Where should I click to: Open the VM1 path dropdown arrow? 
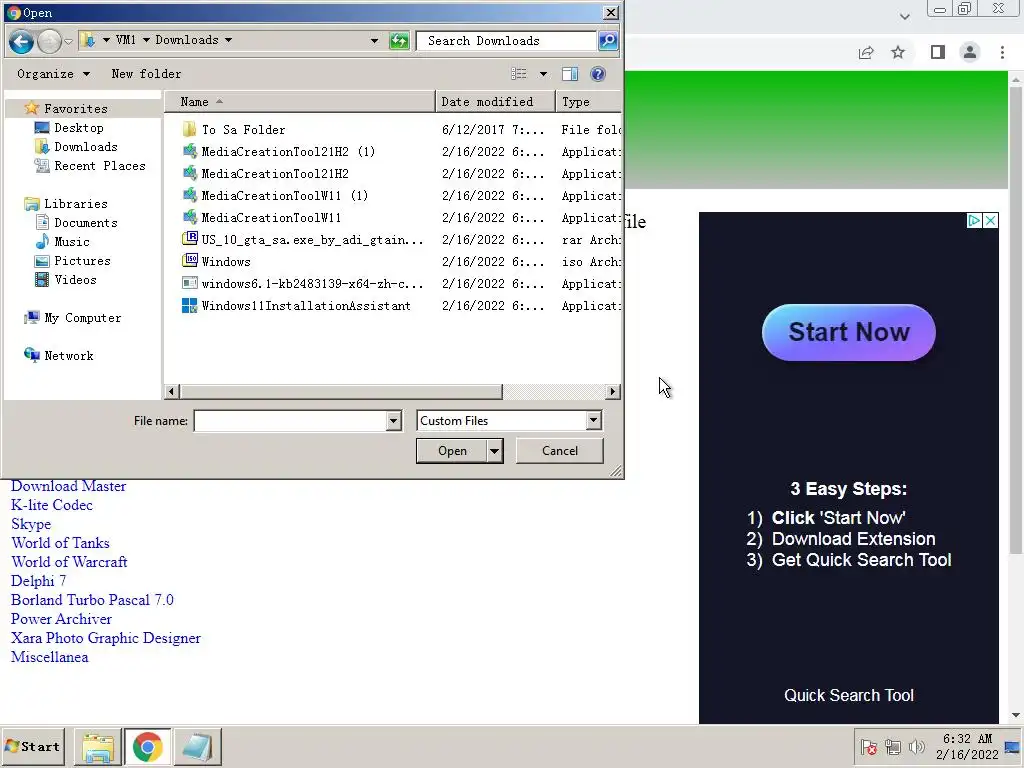pyautogui.click(x=146, y=40)
